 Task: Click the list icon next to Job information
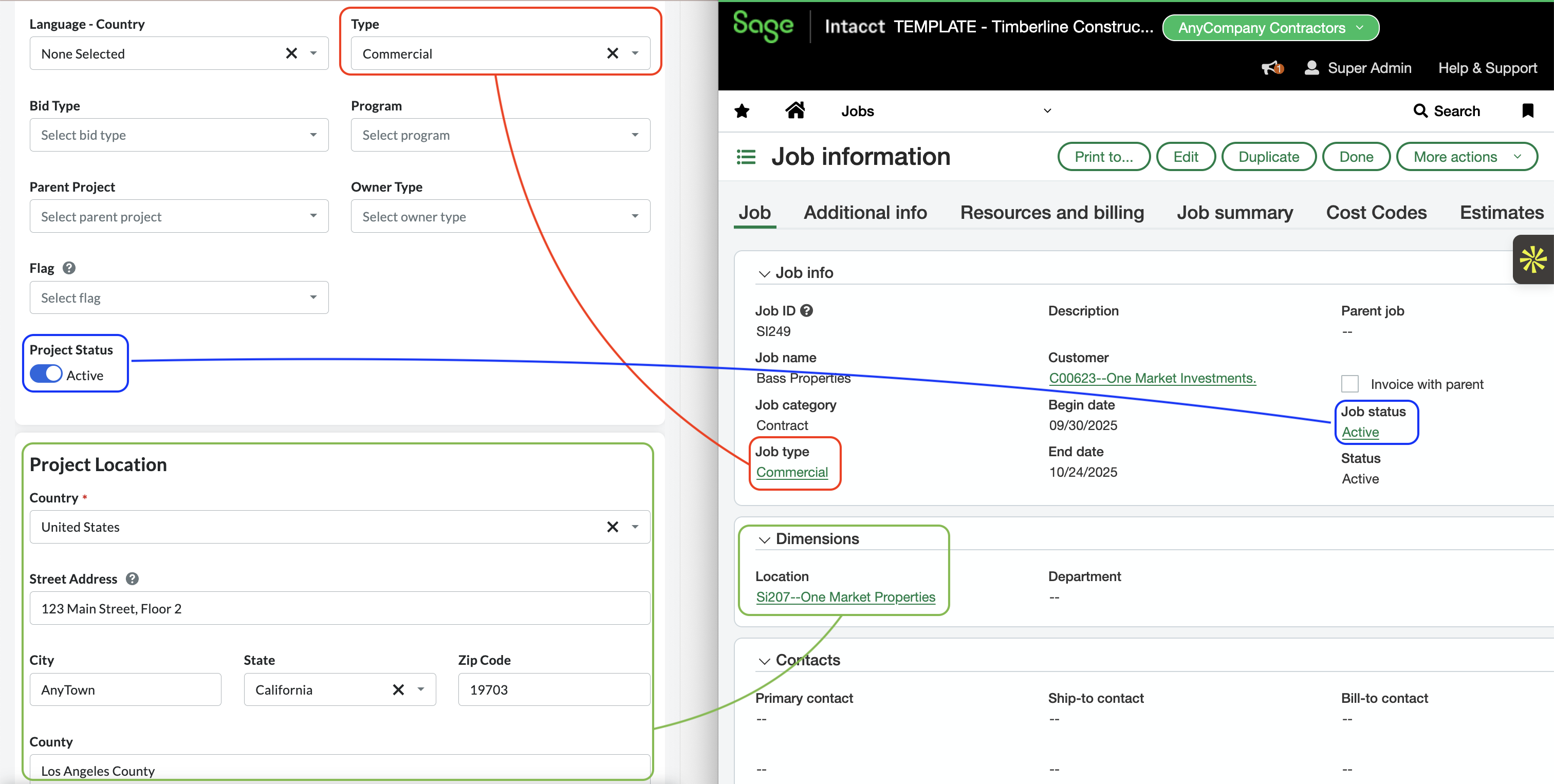click(x=746, y=156)
